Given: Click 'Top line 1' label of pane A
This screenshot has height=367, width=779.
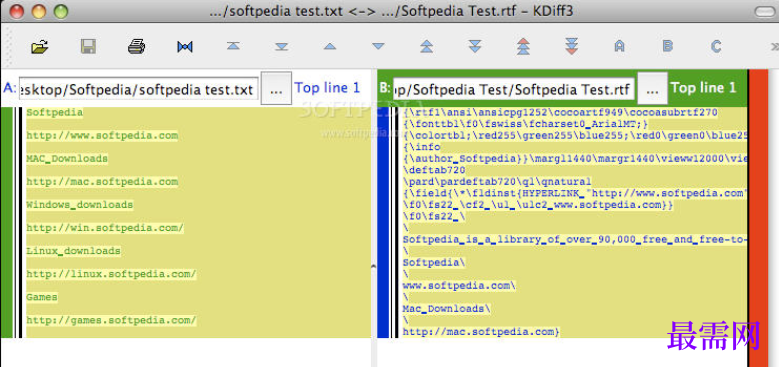Looking at the screenshot, I should tap(327, 88).
